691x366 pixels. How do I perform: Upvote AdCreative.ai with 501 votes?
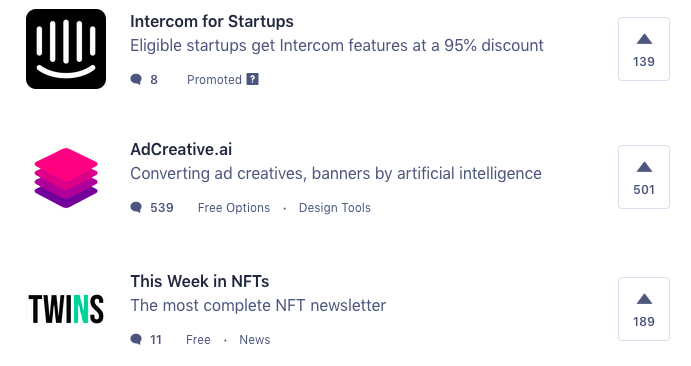[x=644, y=177]
